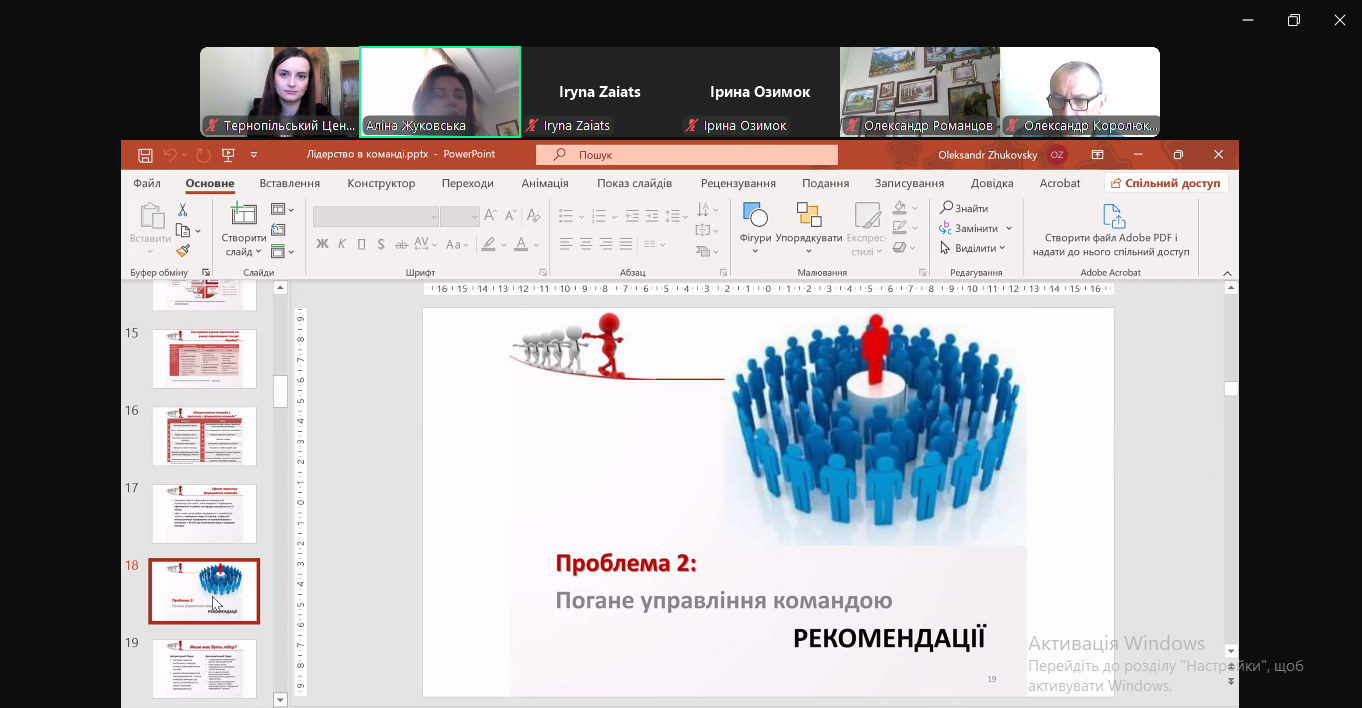Viewport: 1362px width, 708px height.
Task: Open the text direction menu
Action: [x=707, y=210]
